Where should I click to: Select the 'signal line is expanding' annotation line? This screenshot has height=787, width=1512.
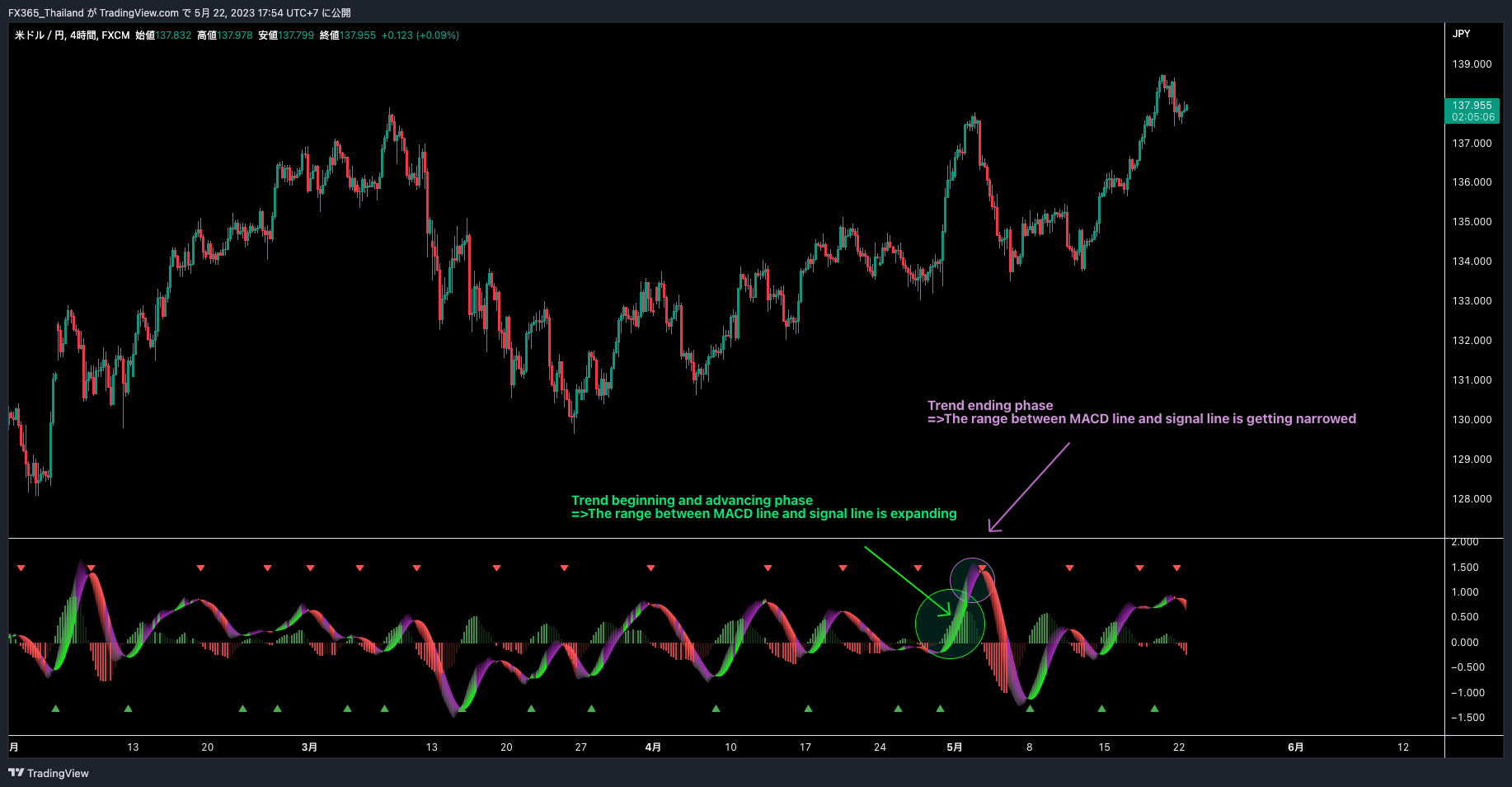click(764, 514)
